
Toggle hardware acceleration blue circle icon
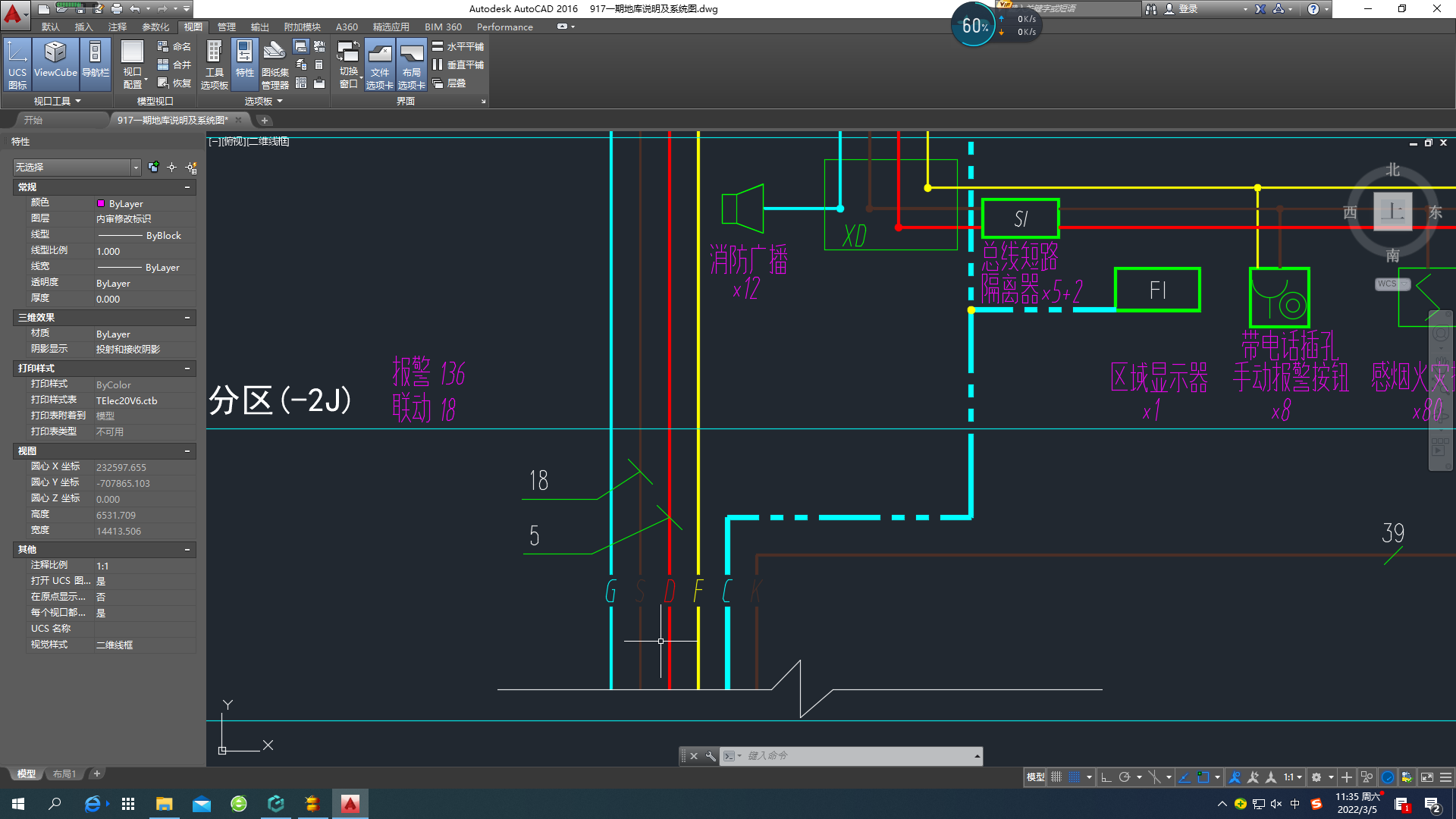coord(1388,777)
